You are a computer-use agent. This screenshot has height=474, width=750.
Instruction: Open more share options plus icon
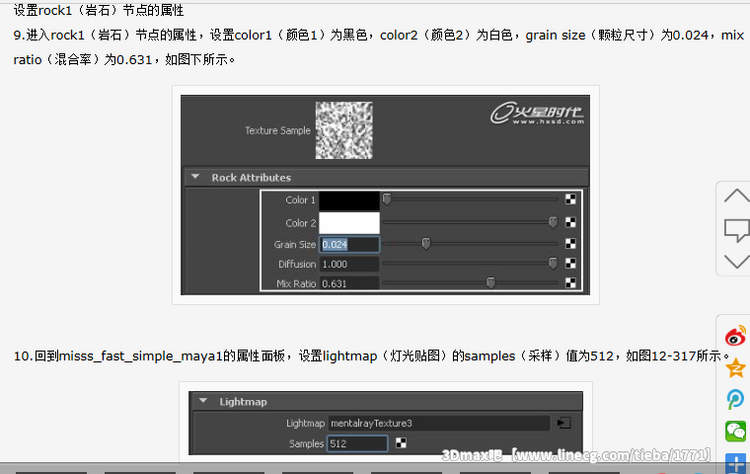pyautogui.click(x=736, y=463)
